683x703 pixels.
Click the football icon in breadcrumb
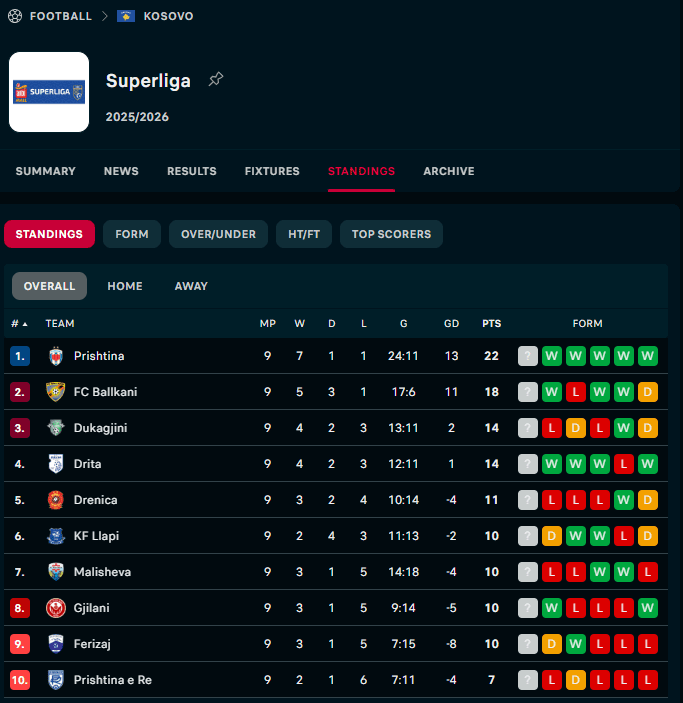coord(14,16)
